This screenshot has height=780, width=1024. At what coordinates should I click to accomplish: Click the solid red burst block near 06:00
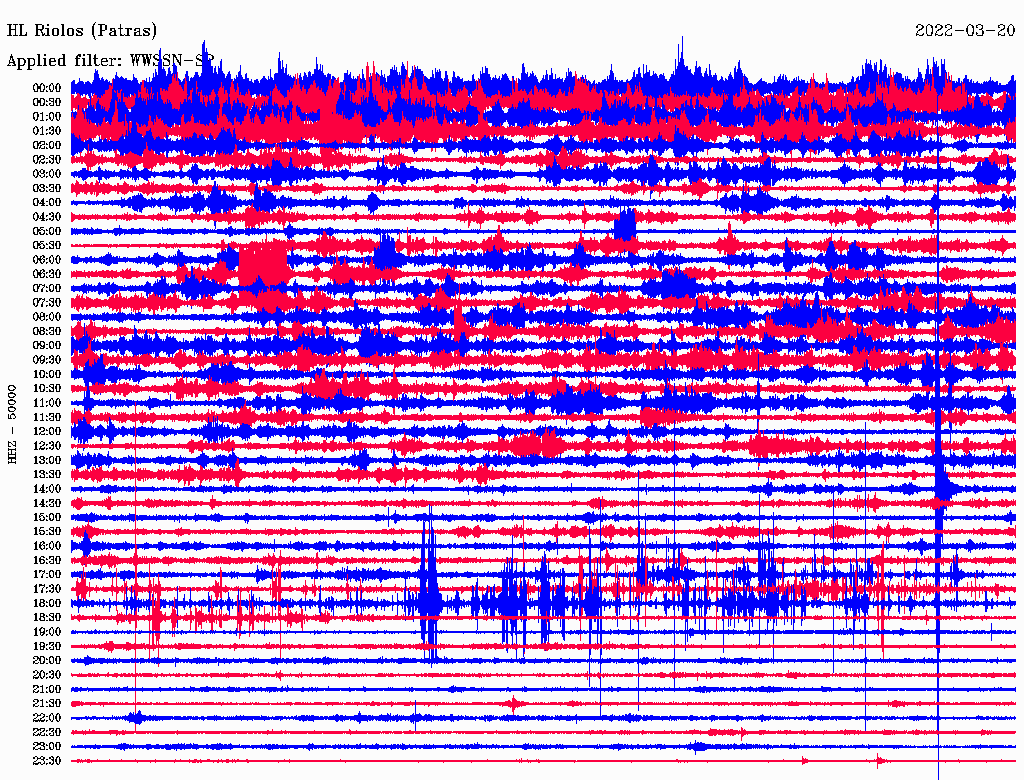pyautogui.click(x=263, y=266)
